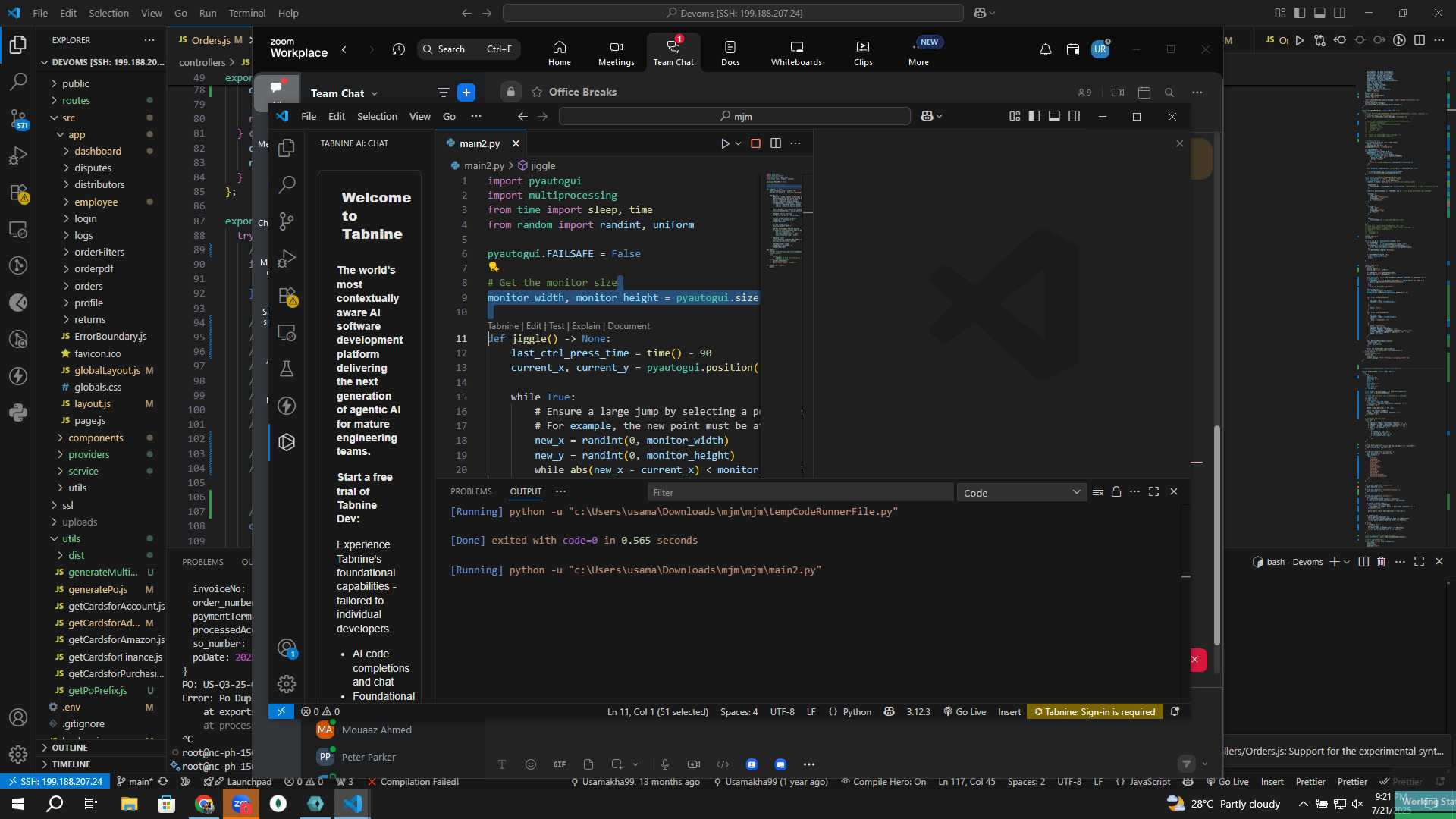Star the Office Breaks channel
The image size is (1456, 819).
tap(537, 93)
